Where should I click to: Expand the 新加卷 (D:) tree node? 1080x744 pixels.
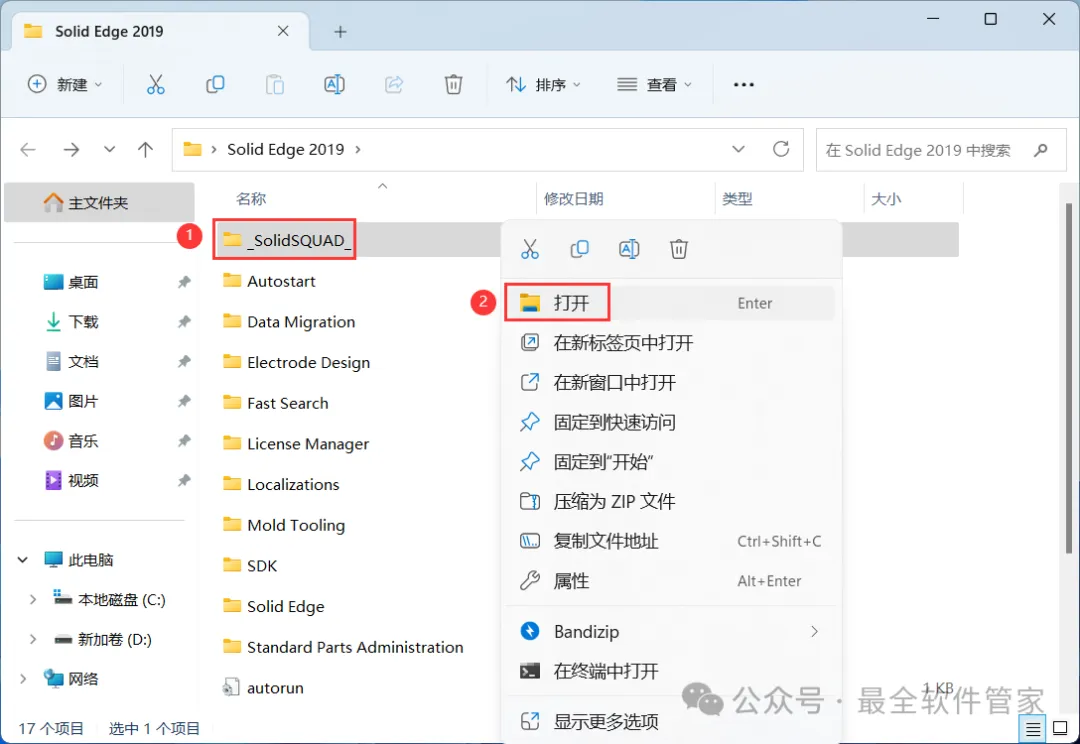pyautogui.click(x=32, y=640)
